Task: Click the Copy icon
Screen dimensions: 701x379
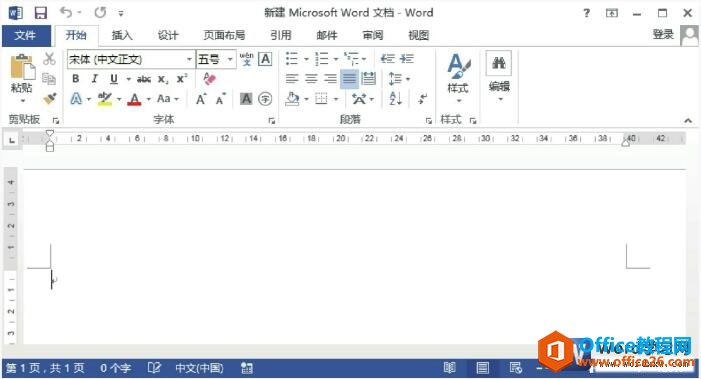Action: click(x=49, y=79)
